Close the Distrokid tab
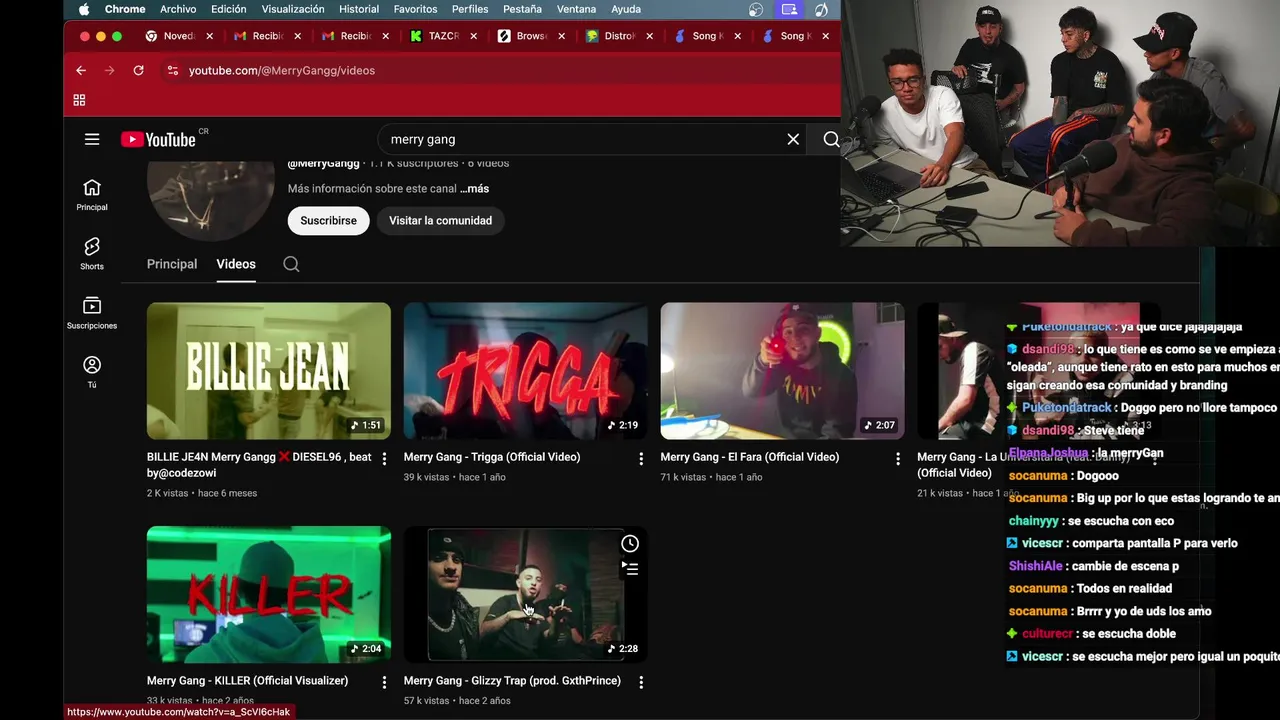 (649, 36)
